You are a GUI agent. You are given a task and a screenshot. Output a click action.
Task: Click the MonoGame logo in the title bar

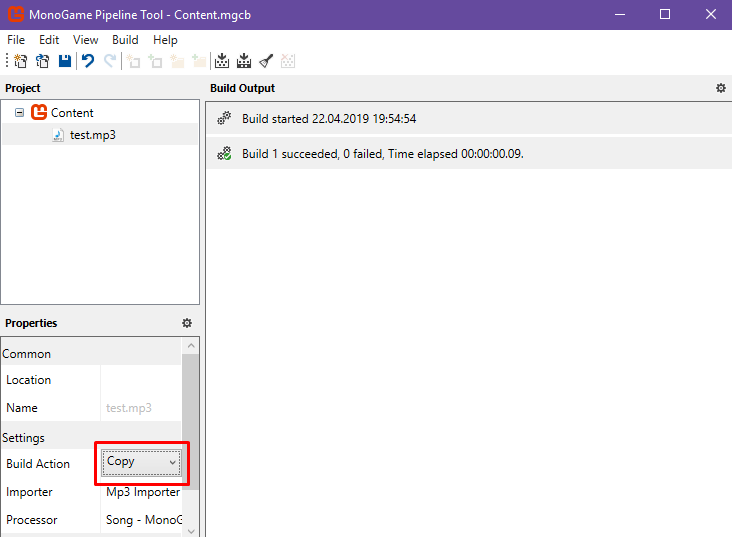click(16, 14)
